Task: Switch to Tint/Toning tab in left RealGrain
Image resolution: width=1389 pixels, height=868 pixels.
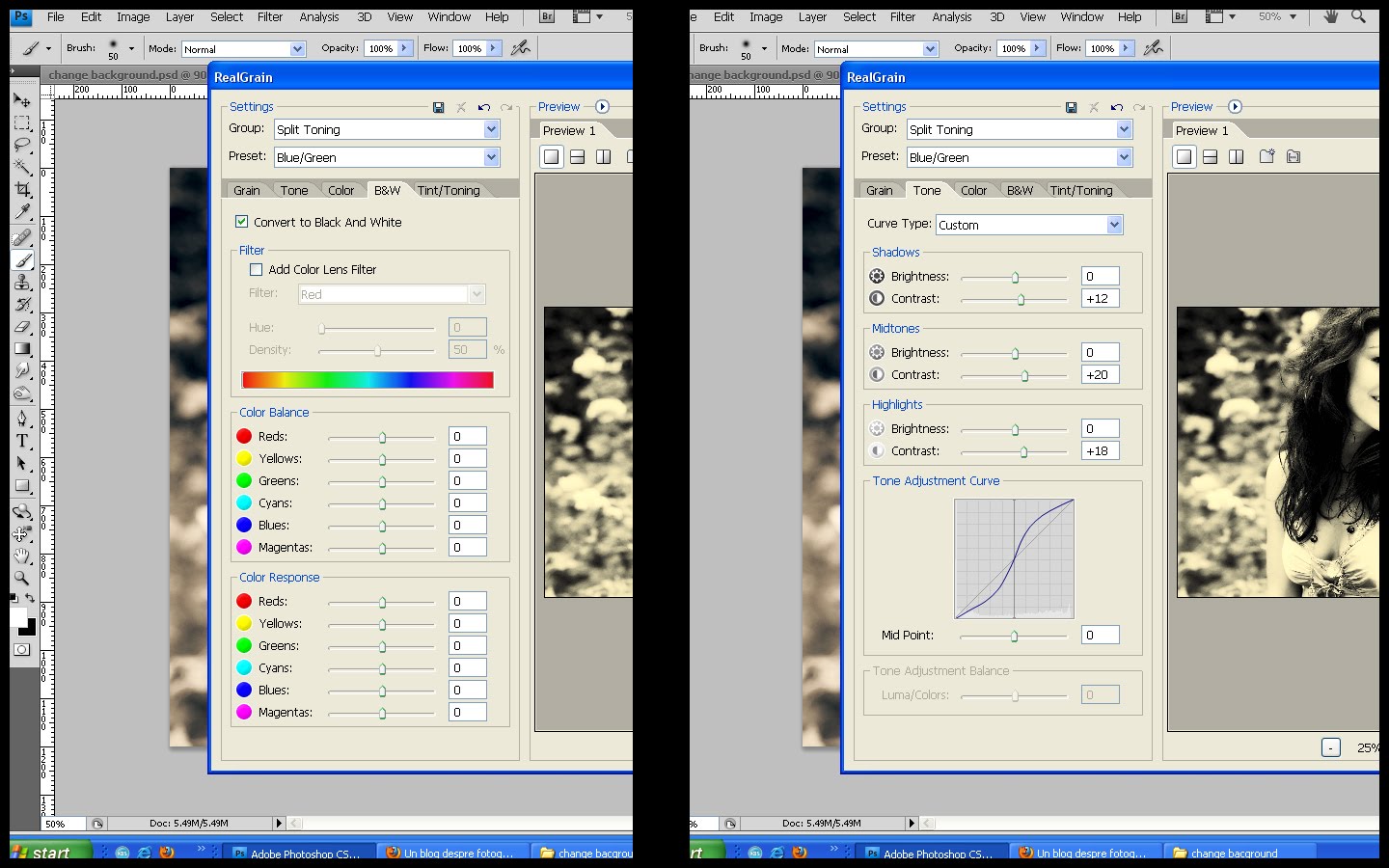Action: click(449, 190)
